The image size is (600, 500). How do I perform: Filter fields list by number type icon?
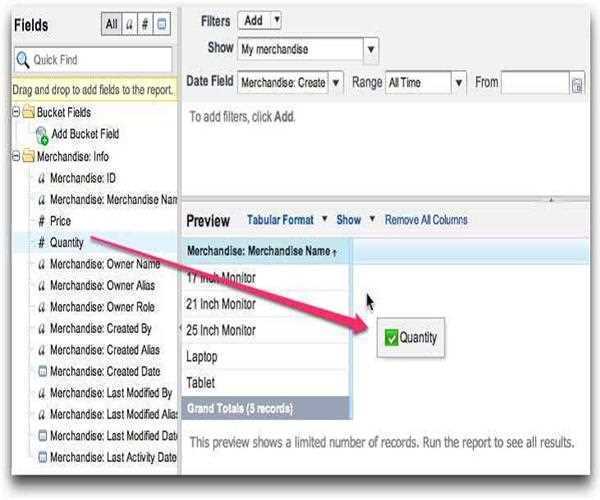146,24
